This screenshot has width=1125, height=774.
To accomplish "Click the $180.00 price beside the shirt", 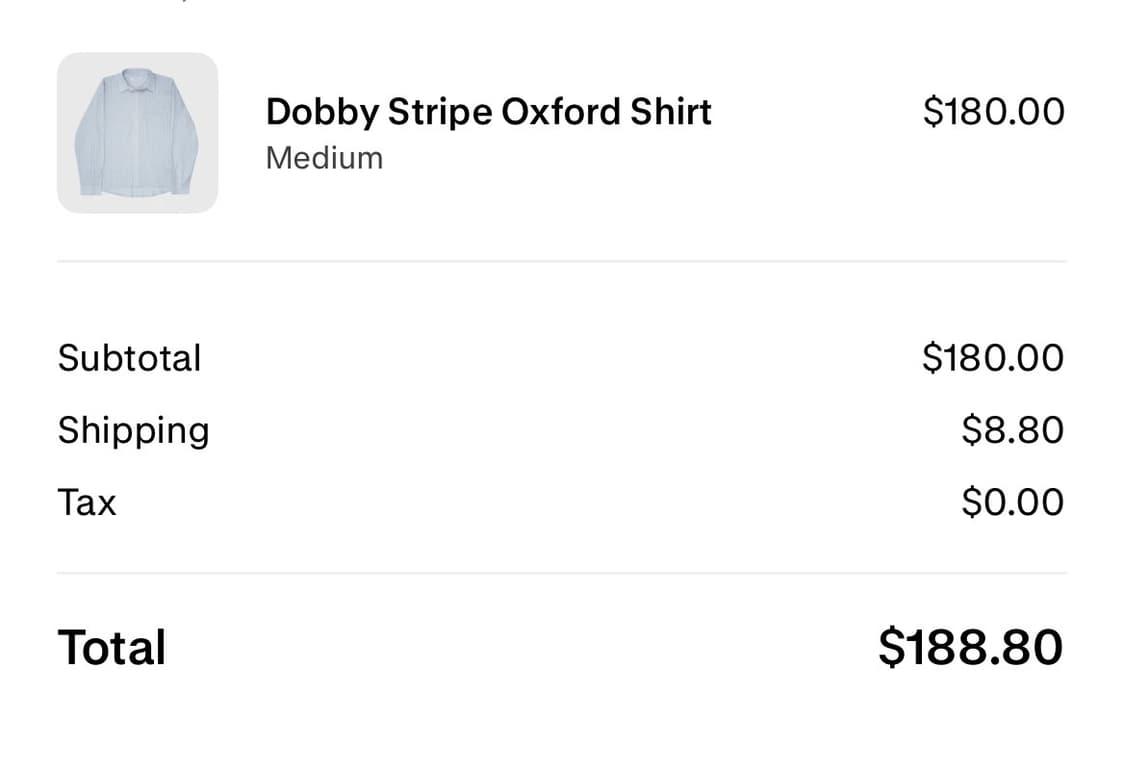I will [x=993, y=111].
